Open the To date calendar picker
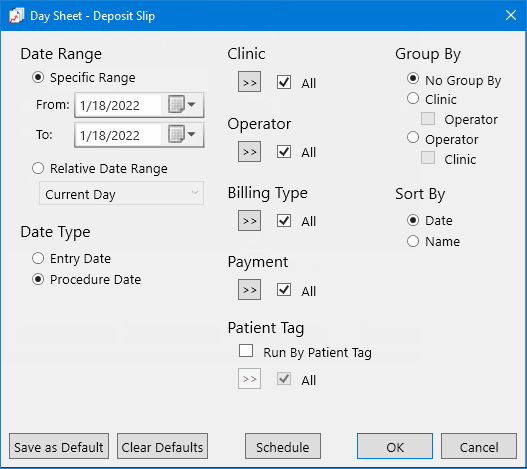This screenshot has height=469, width=527. click(x=182, y=134)
